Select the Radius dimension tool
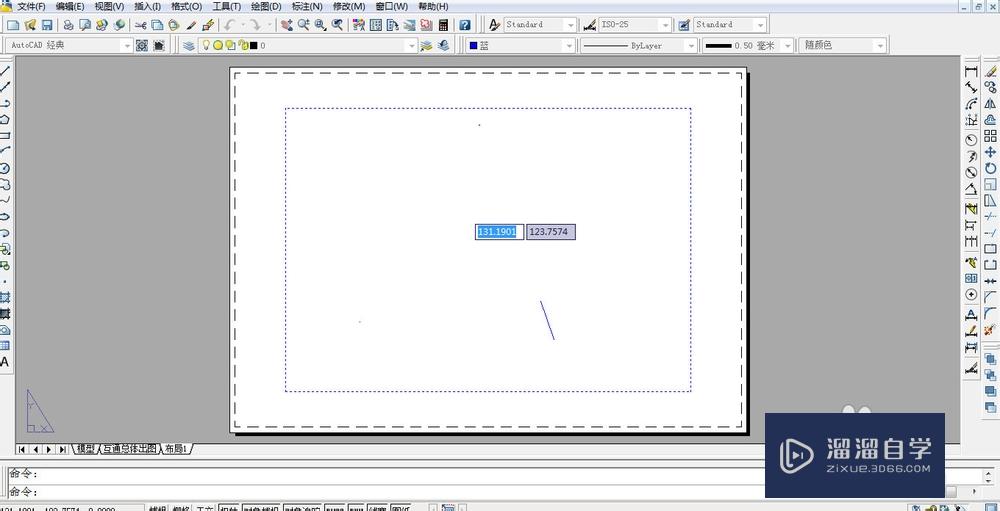 point(971,140)
